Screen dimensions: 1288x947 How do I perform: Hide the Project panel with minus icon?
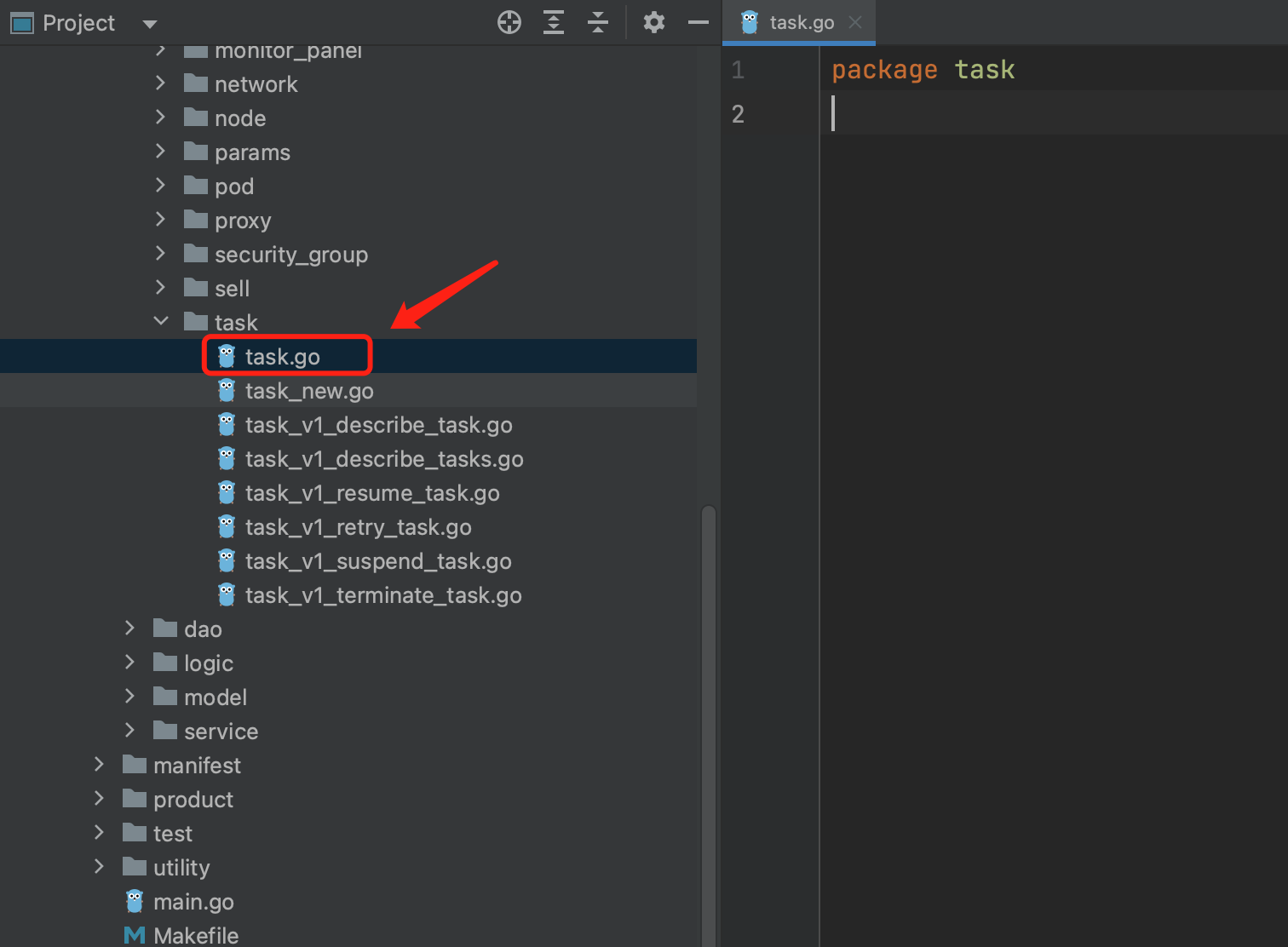coord(699,23)
